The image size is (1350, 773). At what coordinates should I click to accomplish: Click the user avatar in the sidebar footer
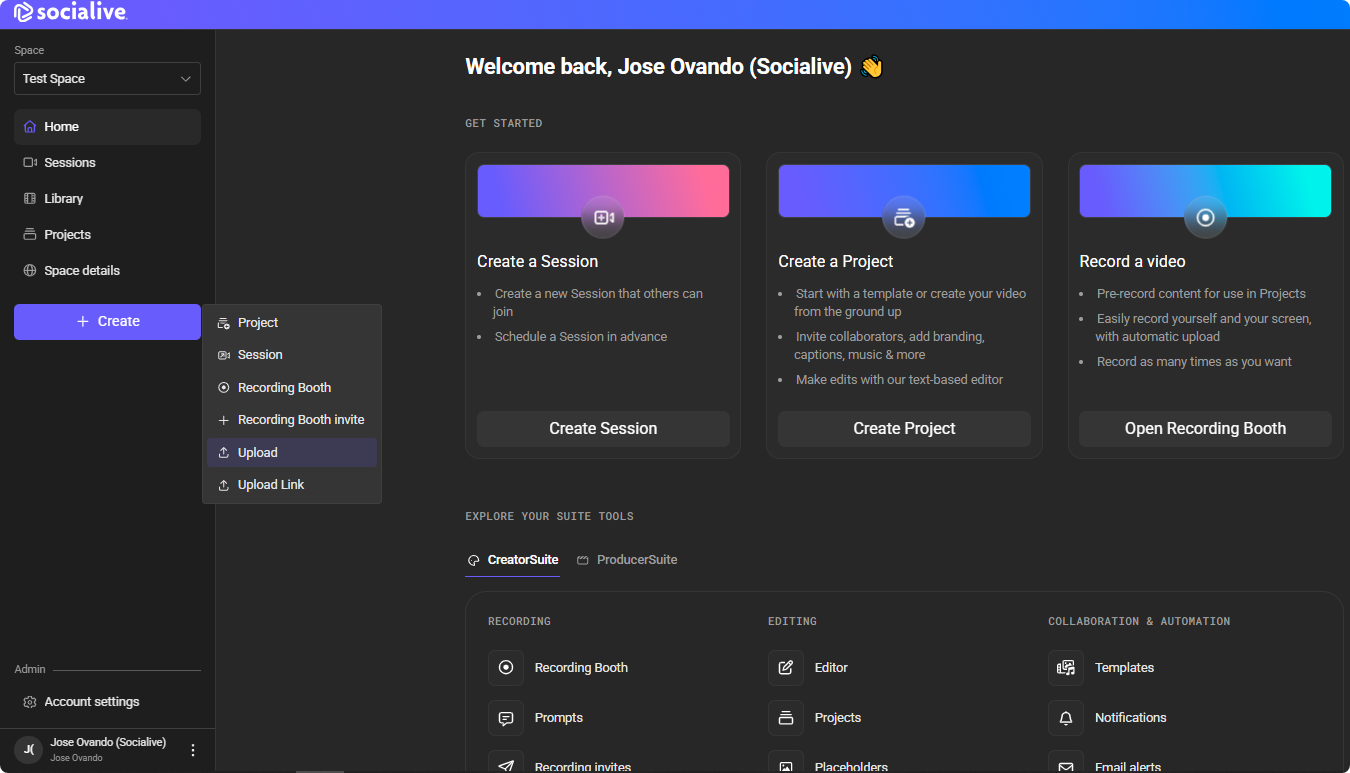pyautogui.click(x=29, y=749)
